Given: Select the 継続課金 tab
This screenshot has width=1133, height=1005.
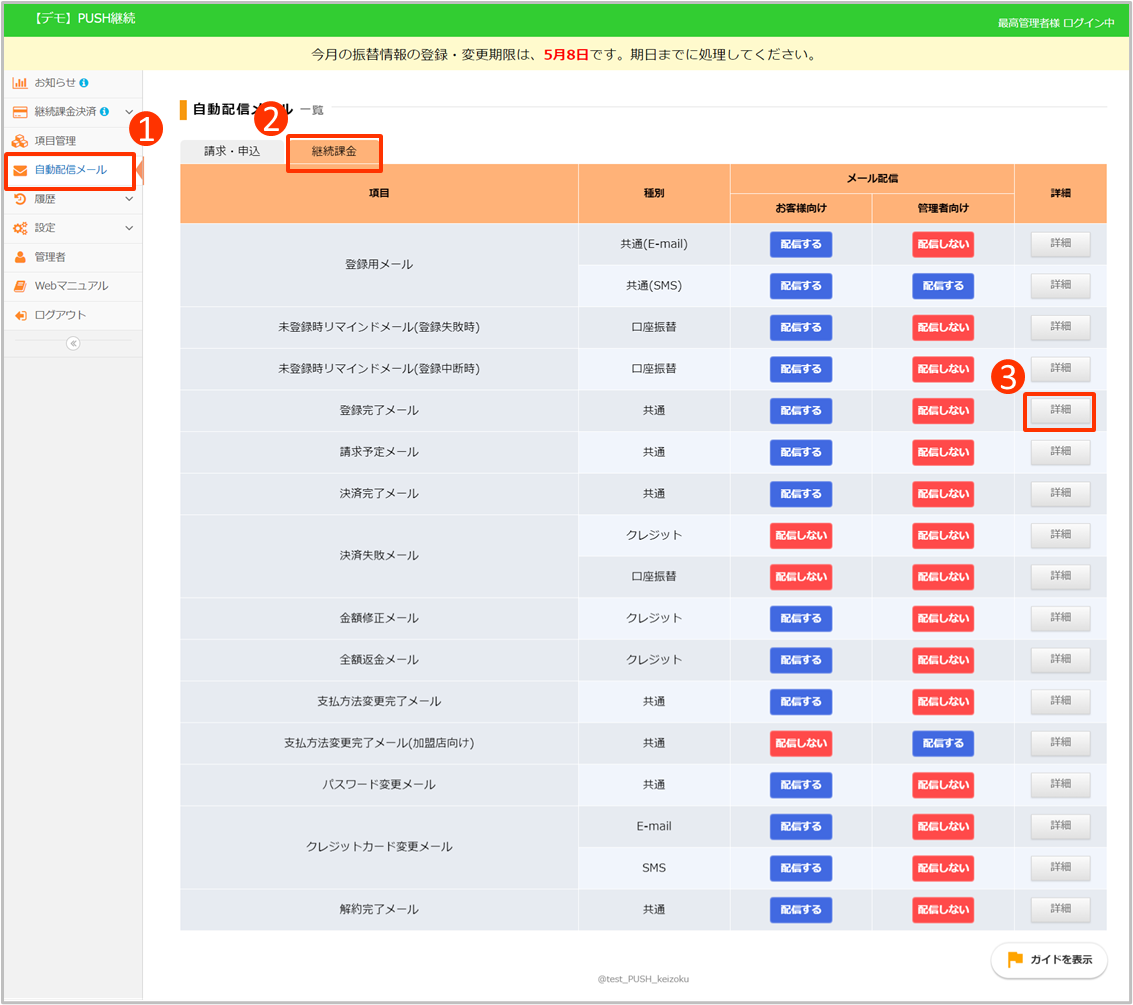Looking at the screenshot, I should tap(334, 152).
